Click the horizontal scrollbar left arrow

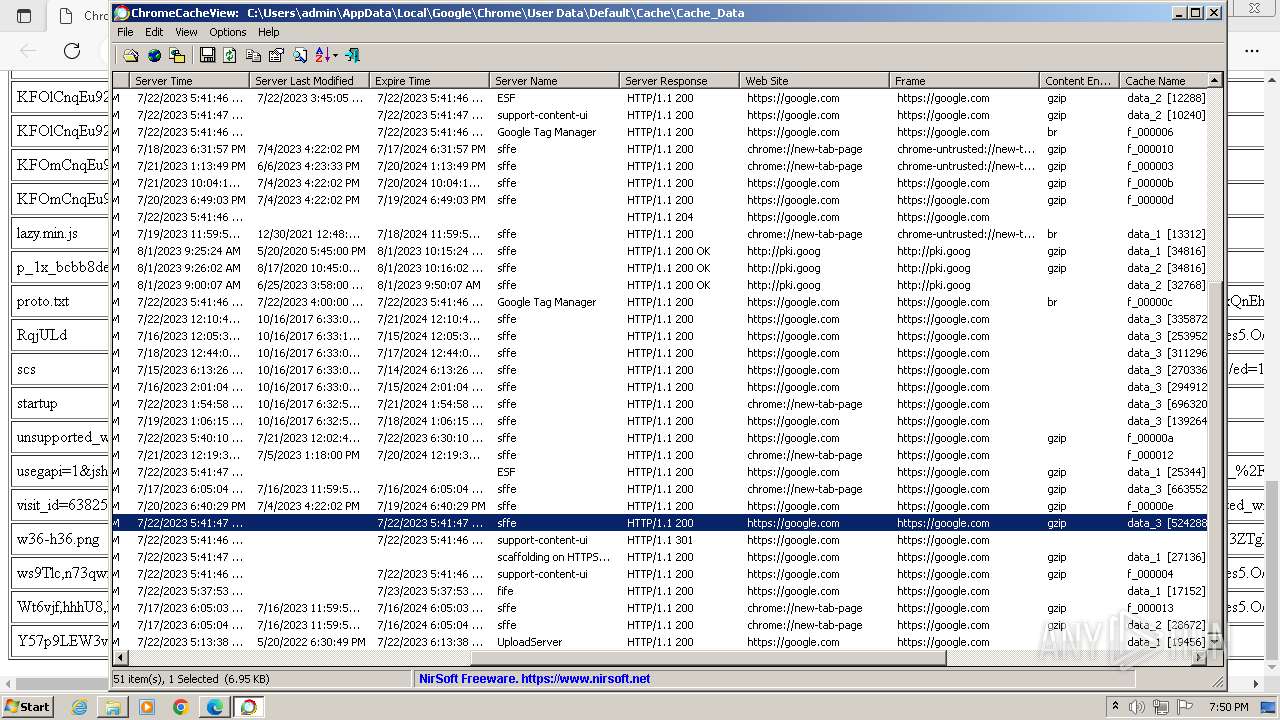tap(120, 658)
